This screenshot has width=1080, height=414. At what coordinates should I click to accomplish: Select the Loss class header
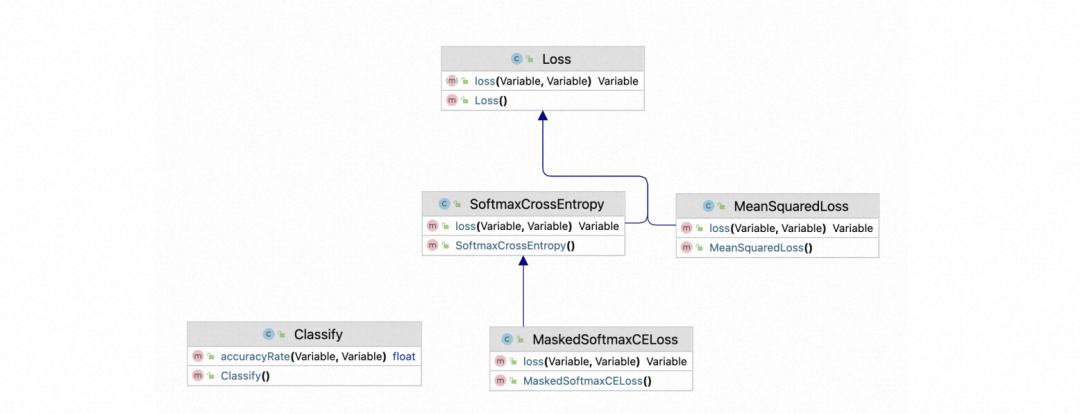coord(542,59)
